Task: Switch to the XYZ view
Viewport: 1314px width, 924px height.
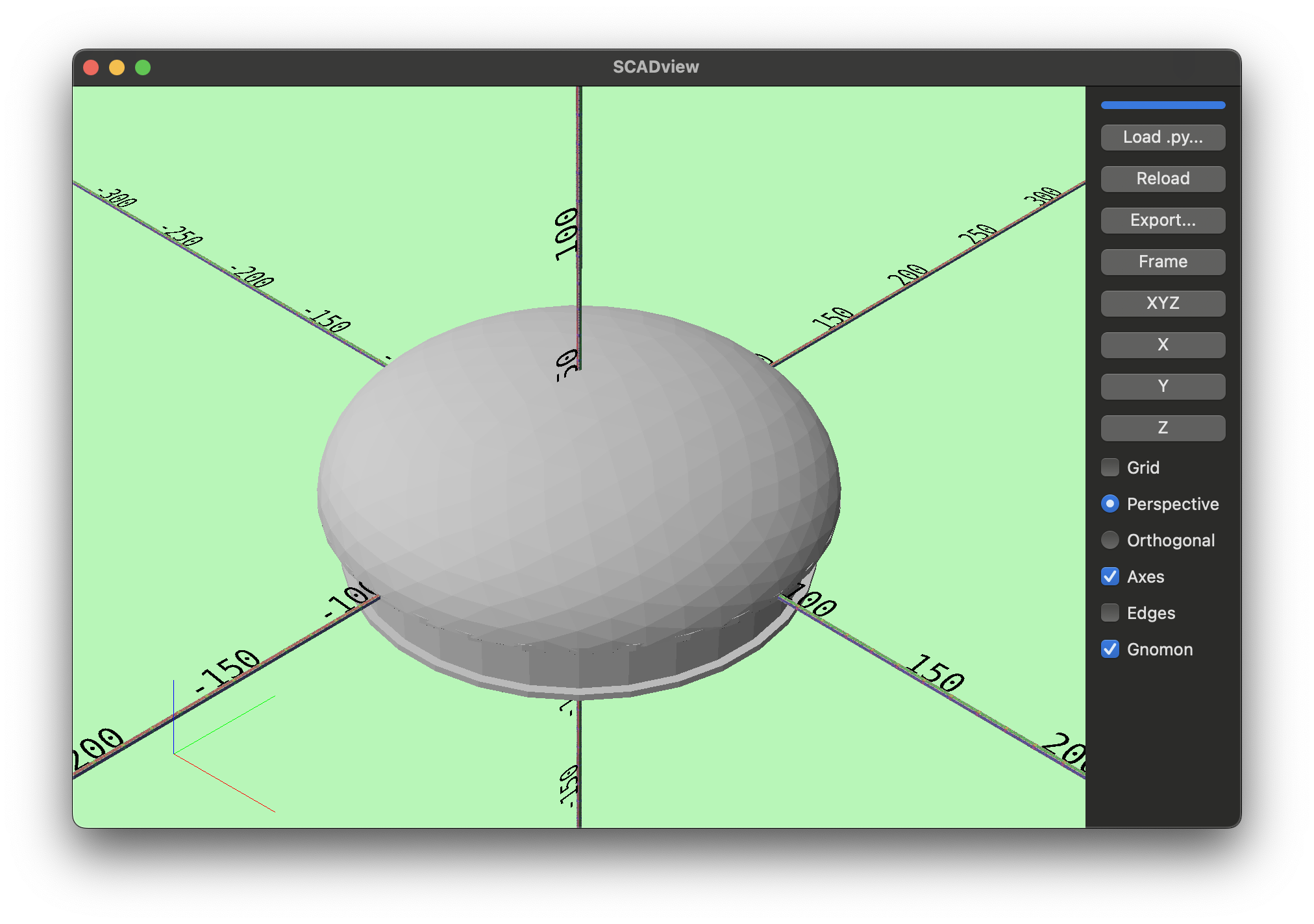Action: coord(1163,303)
